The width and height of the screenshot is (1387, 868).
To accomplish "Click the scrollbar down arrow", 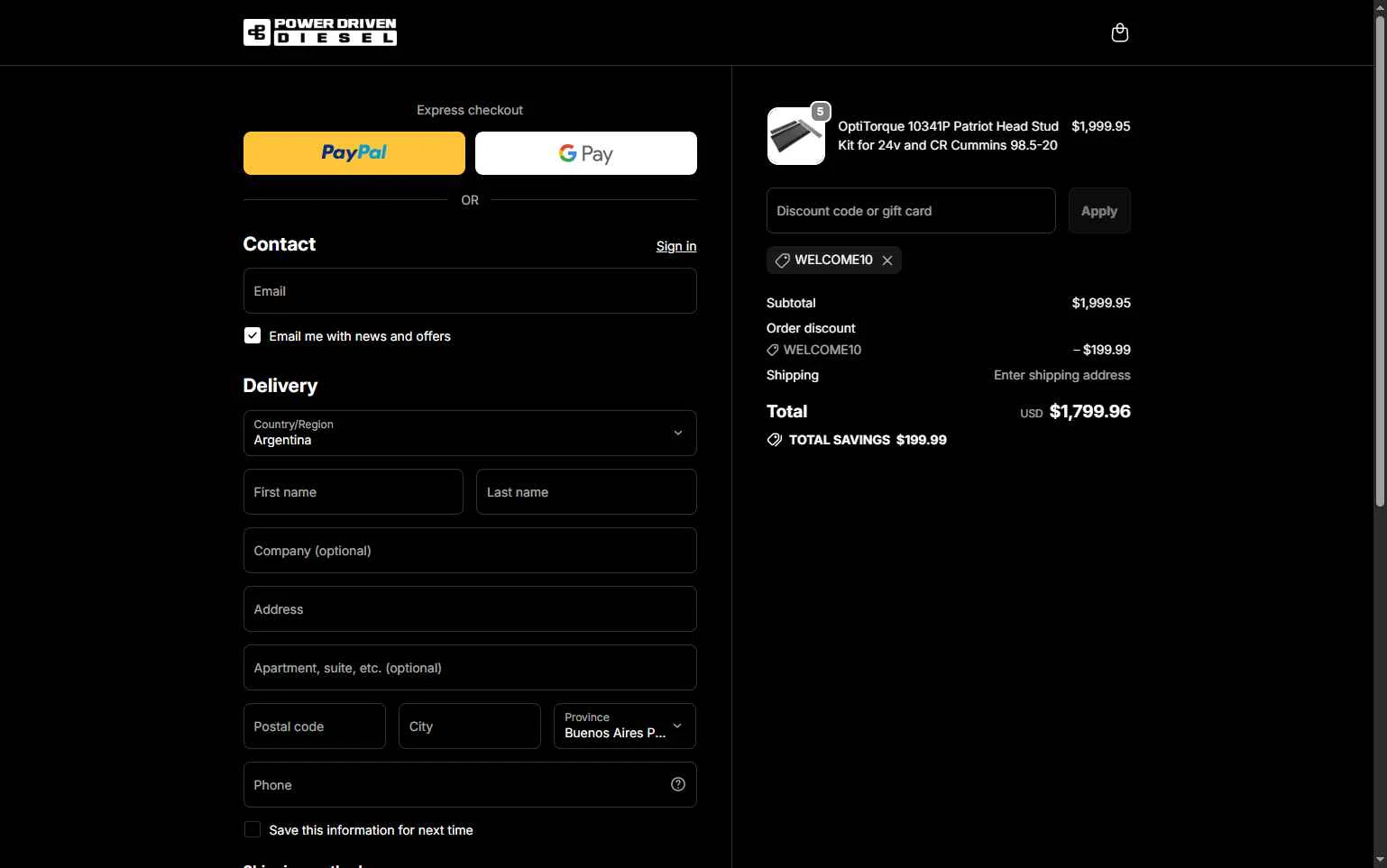I will tap(1380, 861).
